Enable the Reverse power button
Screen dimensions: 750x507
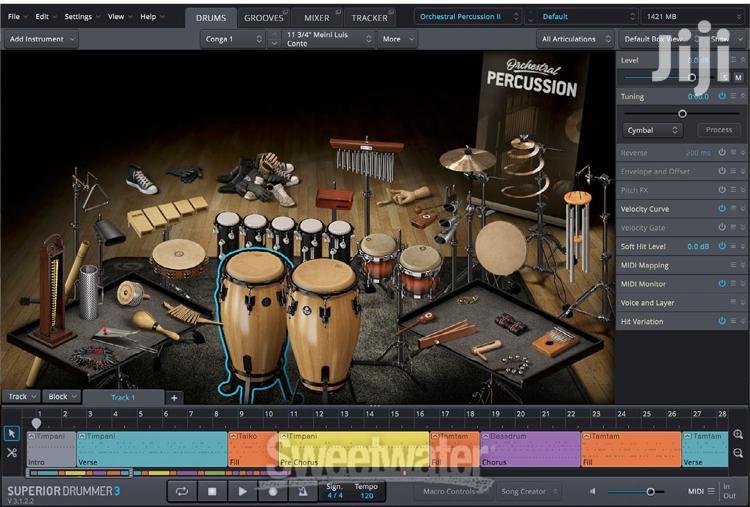click(x=722, y=153)
